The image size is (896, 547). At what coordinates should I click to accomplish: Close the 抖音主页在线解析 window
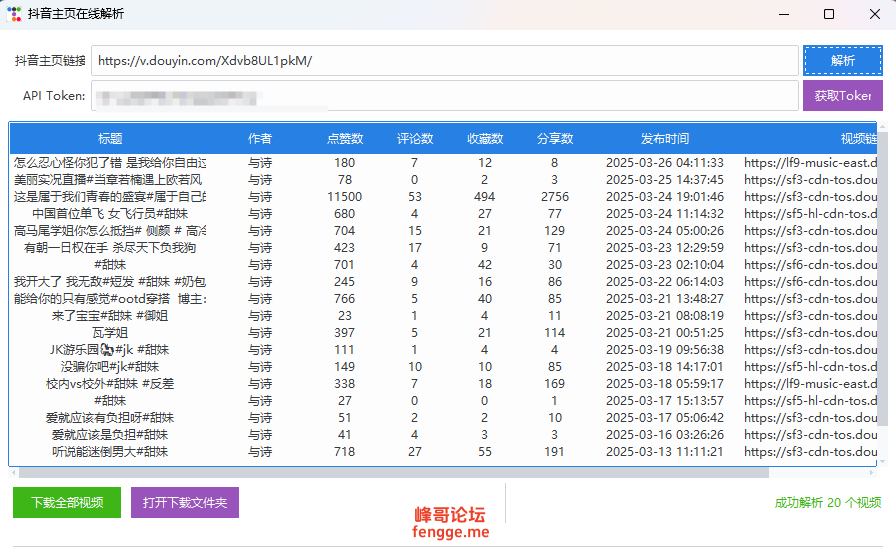click(875, 14)
